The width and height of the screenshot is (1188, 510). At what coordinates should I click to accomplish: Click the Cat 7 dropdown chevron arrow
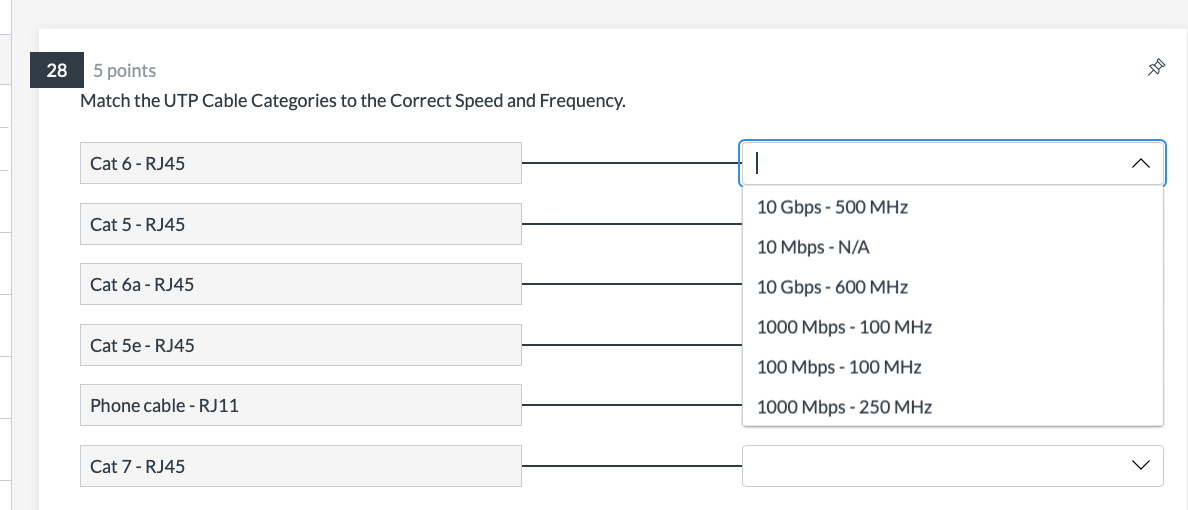pos(1140,465)
